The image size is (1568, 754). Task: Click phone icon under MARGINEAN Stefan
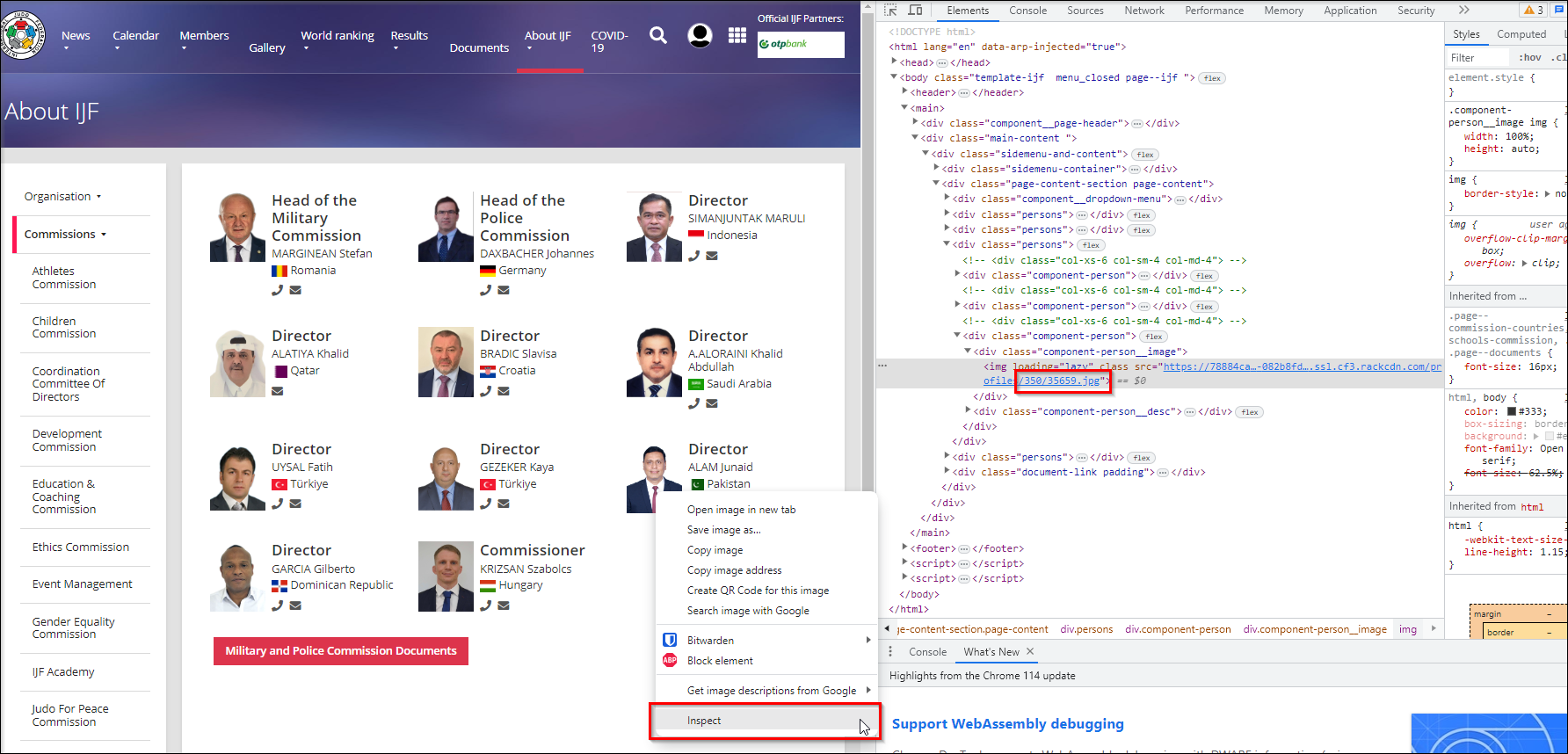click(x=278, y=290)
